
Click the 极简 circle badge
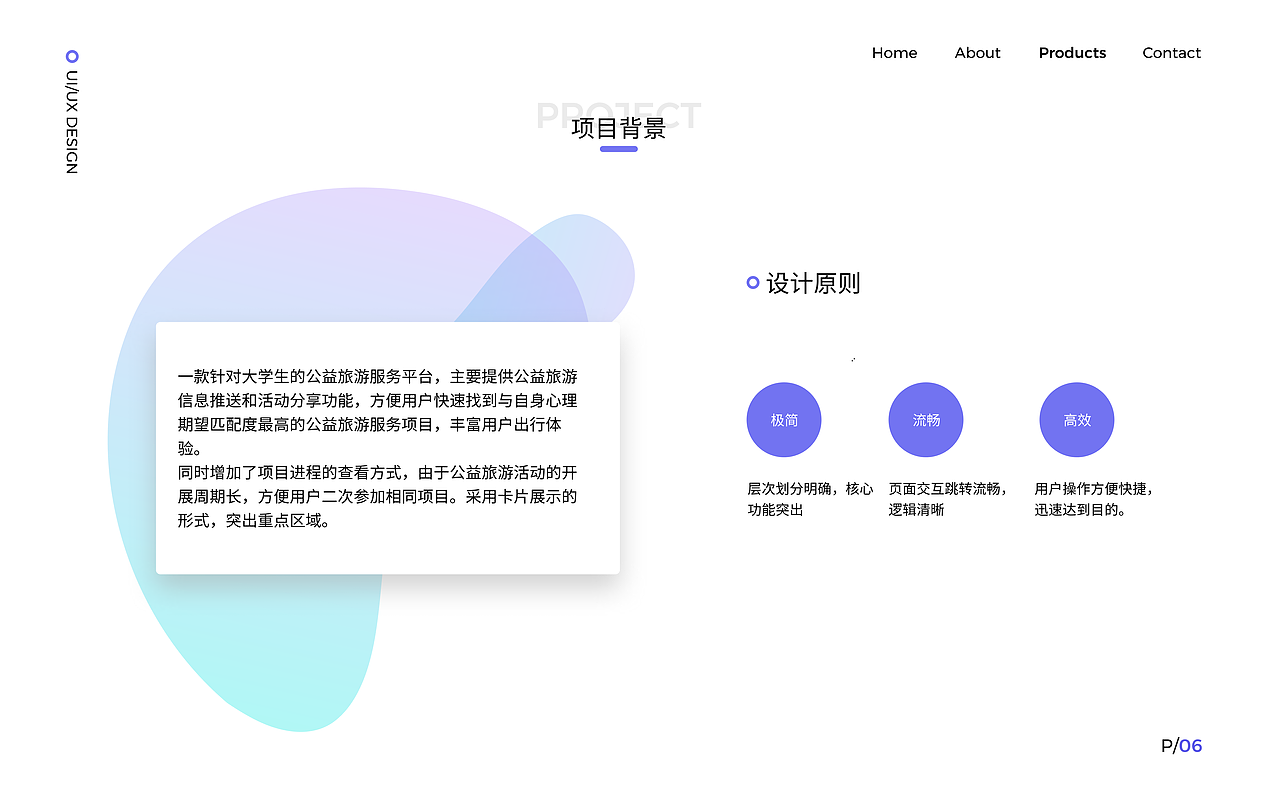coord(784,419)
